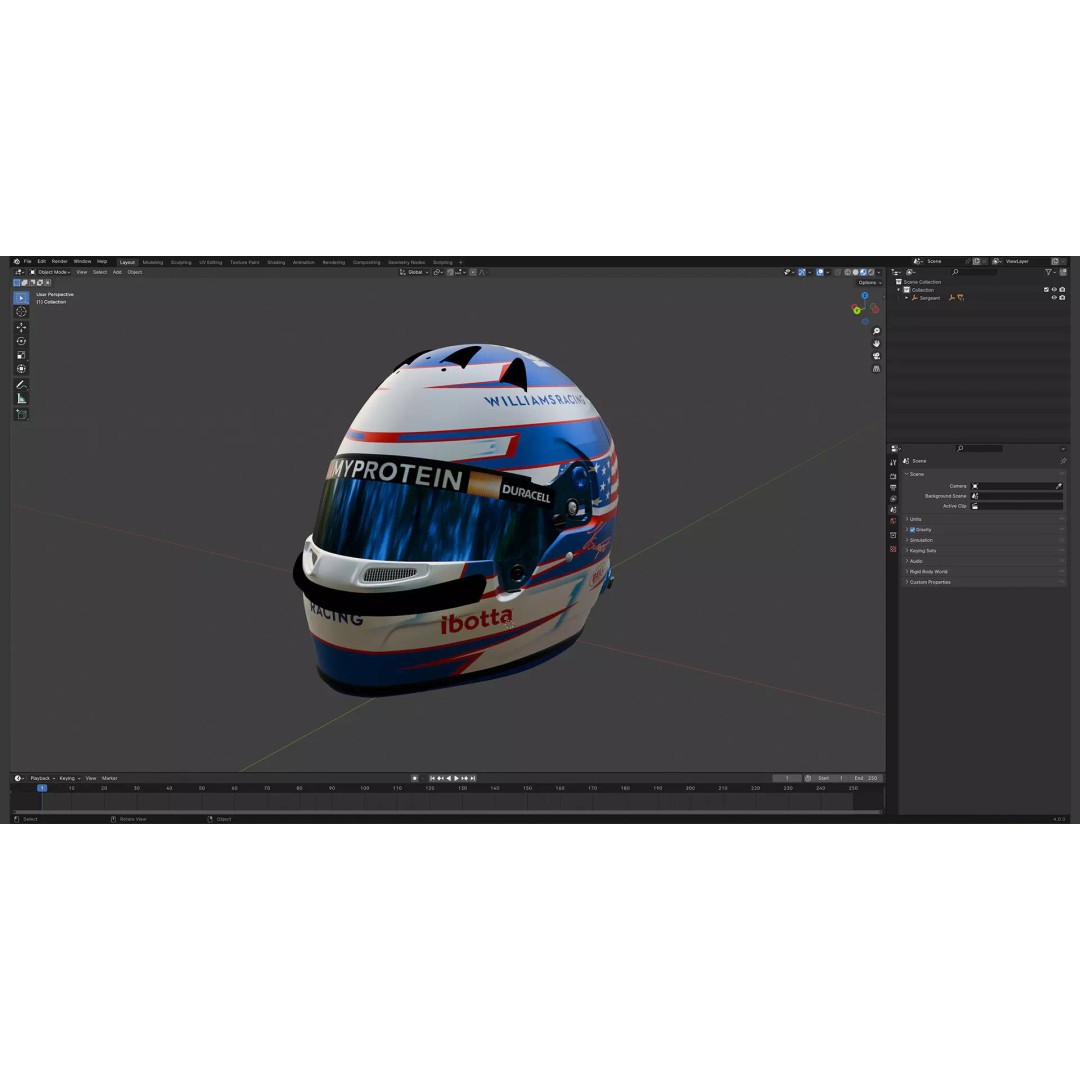Enable the Gravity checkbox in Scene properties
This screenshot has height=1080, width=1080.
pos(912,530)
